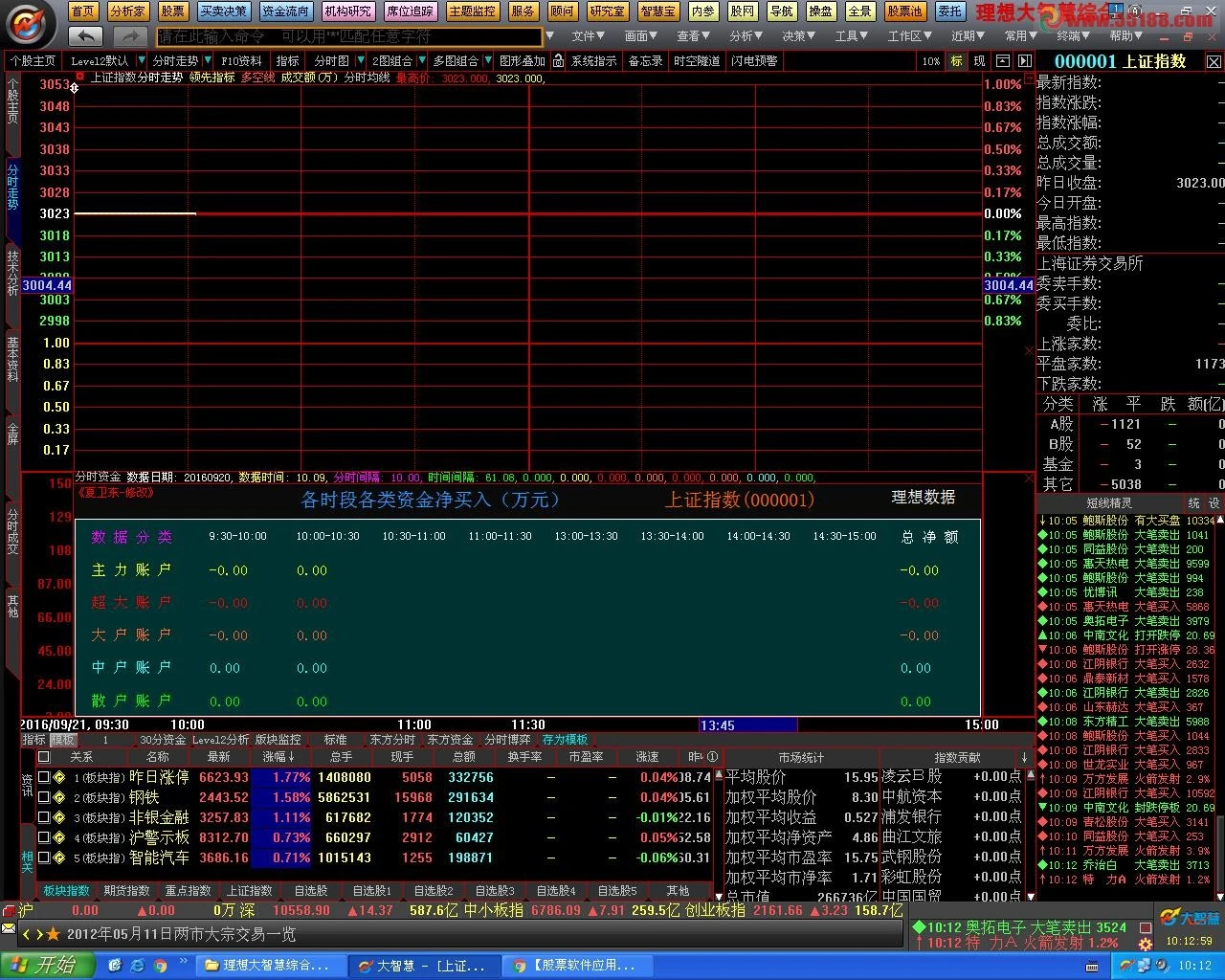Viewport: 1225px width, 980px height.
Task: Click the Dazhihui logo icon at top left
Action: [x=29, y=24]
